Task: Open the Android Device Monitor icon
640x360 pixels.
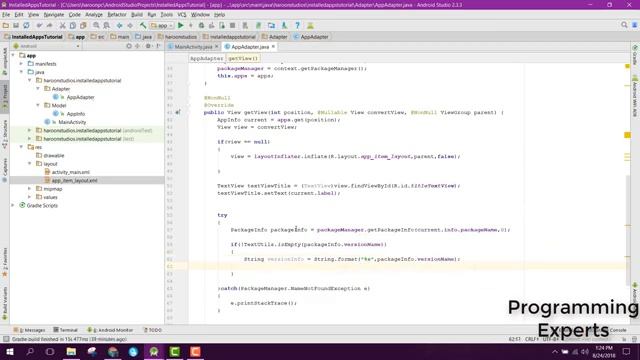Action: 310,25
